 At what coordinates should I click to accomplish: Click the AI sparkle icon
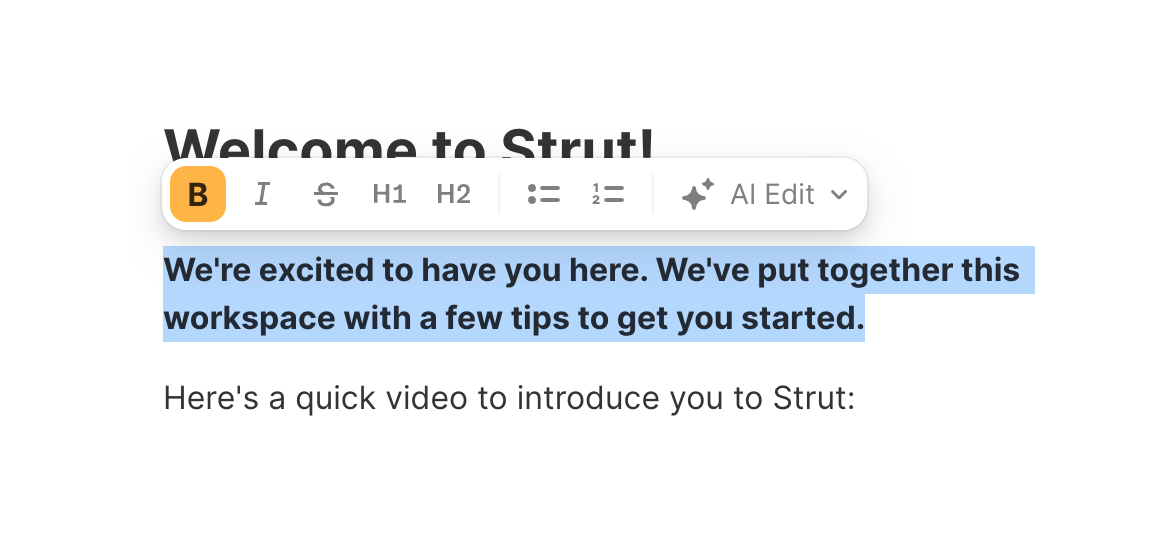pos(698,194)
